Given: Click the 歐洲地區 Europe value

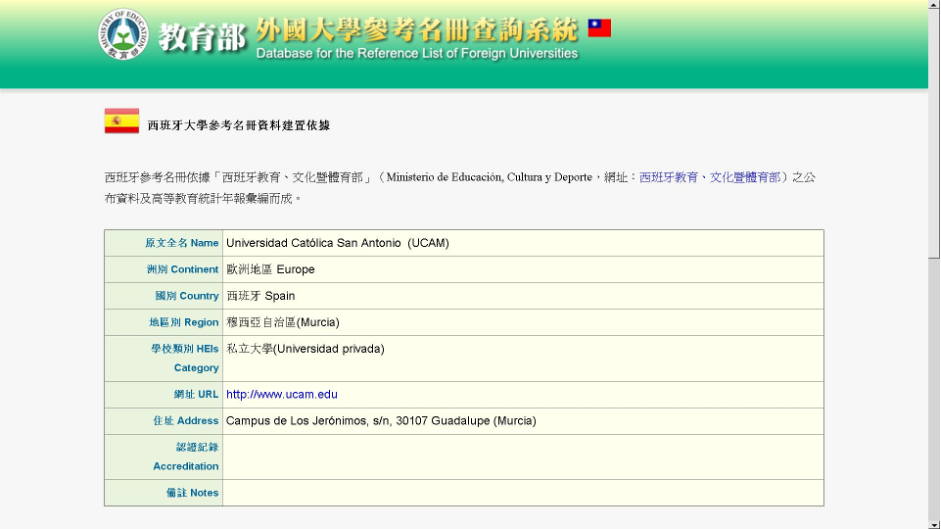Looking at the screenshot, I should (x=270, y=270).
